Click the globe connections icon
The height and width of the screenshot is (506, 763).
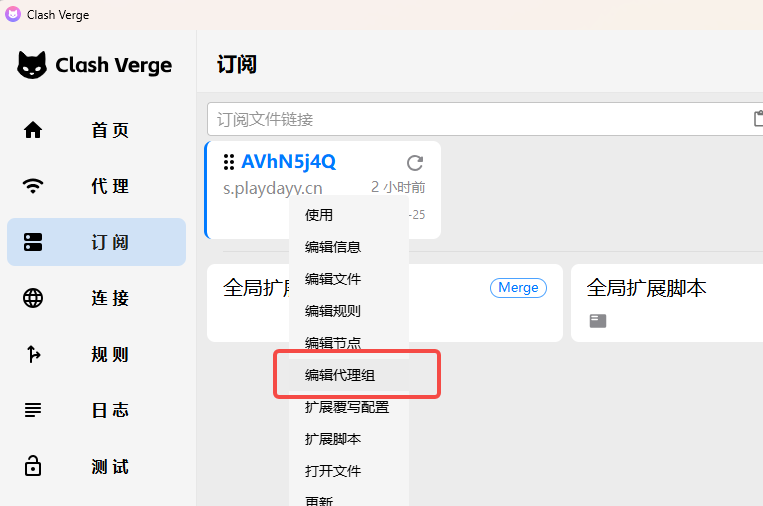coord(33,298)
